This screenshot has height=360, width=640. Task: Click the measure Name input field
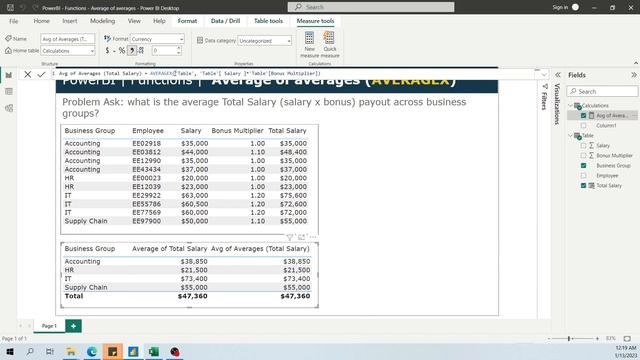click(68, 39)
